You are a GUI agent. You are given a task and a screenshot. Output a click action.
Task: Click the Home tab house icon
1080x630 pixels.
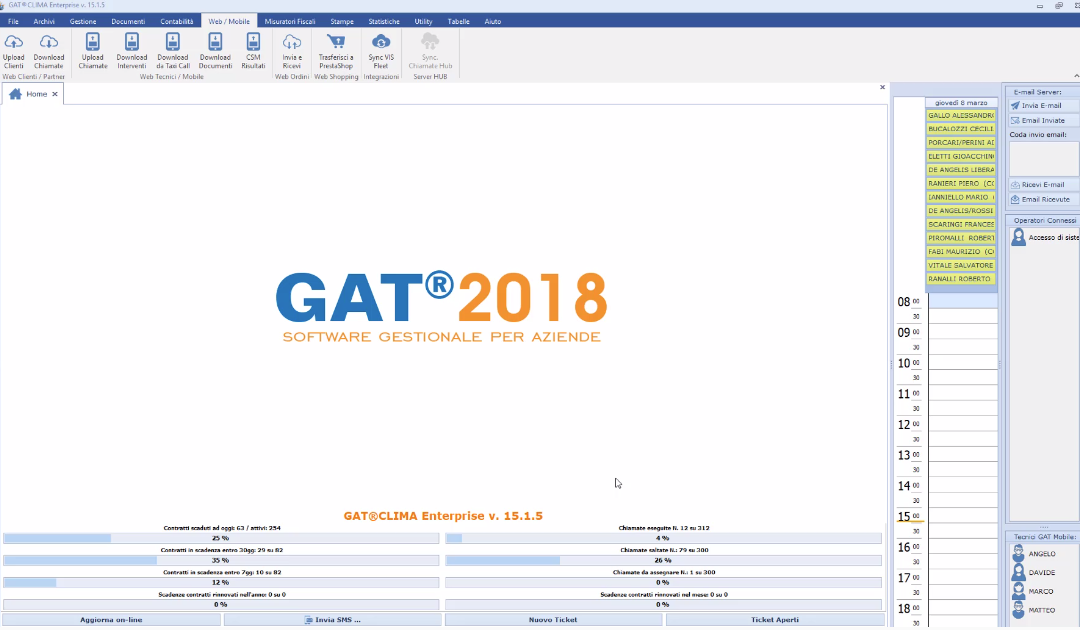(x=15, y=94)
